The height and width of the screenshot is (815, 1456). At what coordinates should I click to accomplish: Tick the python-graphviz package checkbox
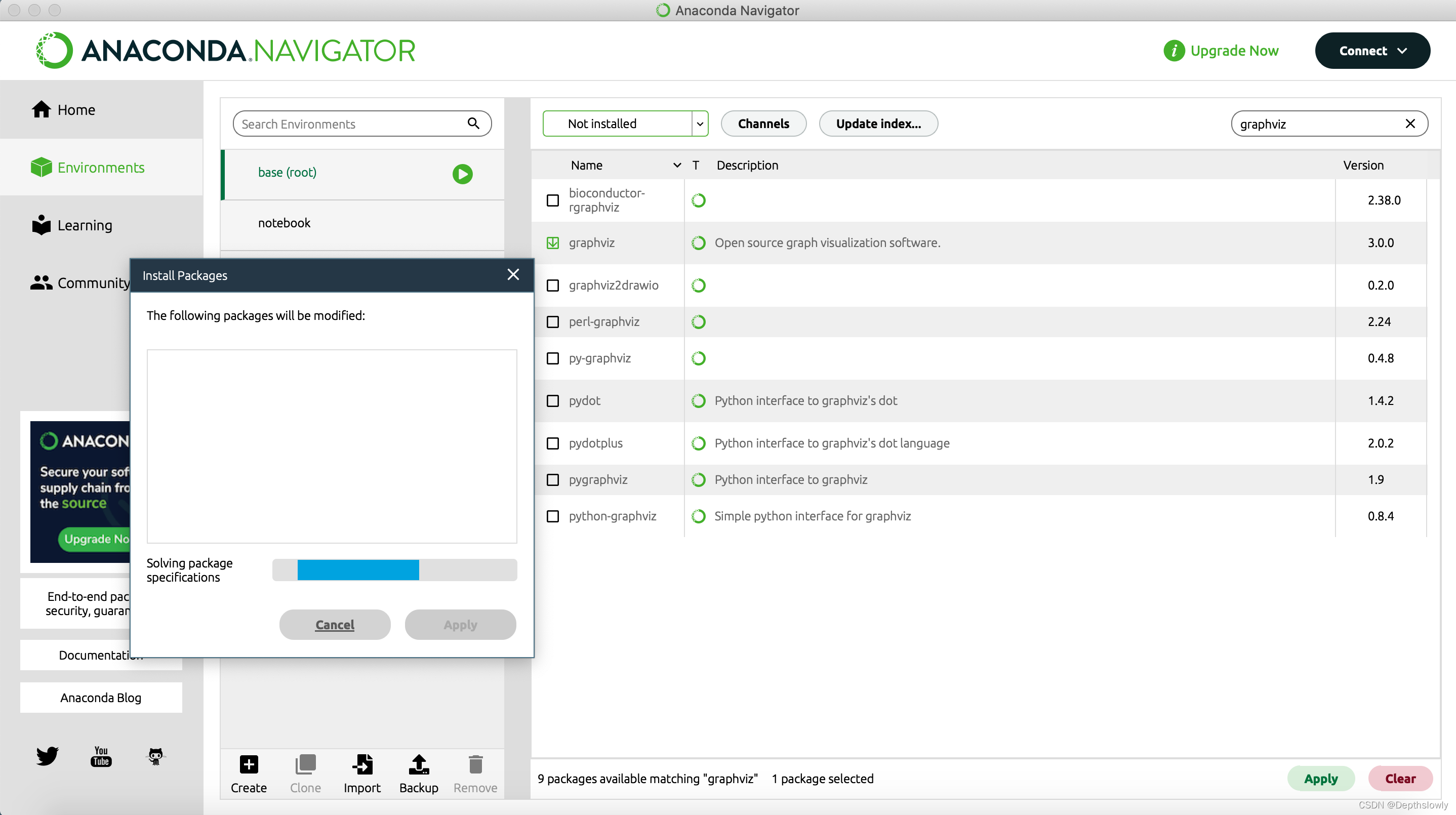pyautogui.click(x=552, y=516)
